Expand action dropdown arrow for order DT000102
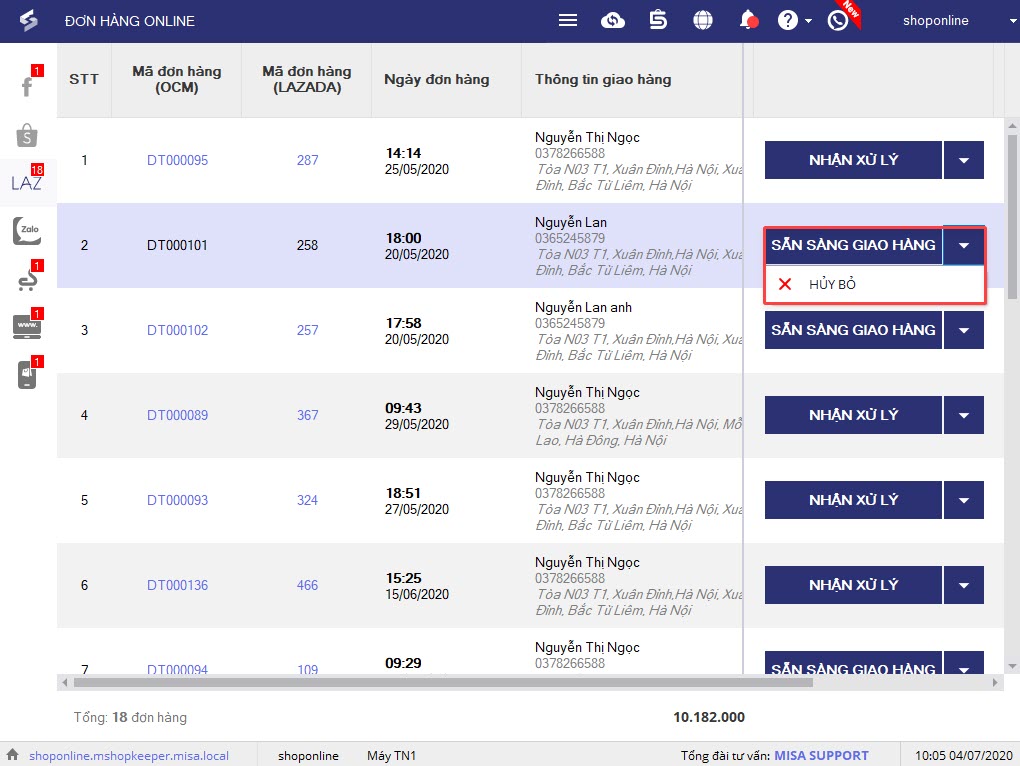This screenshot has height=766, width=1020. point(964,330)
